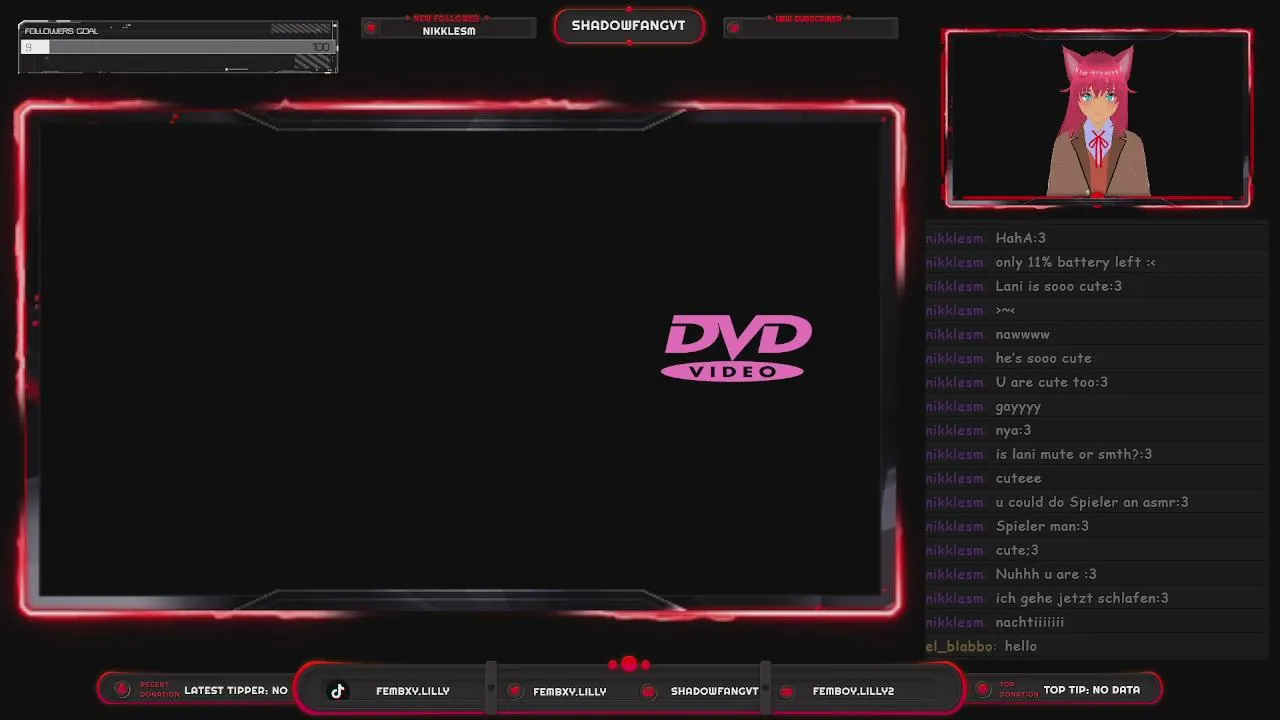Select the SHADOWFANGVT title badge at top

click(628, 26)
